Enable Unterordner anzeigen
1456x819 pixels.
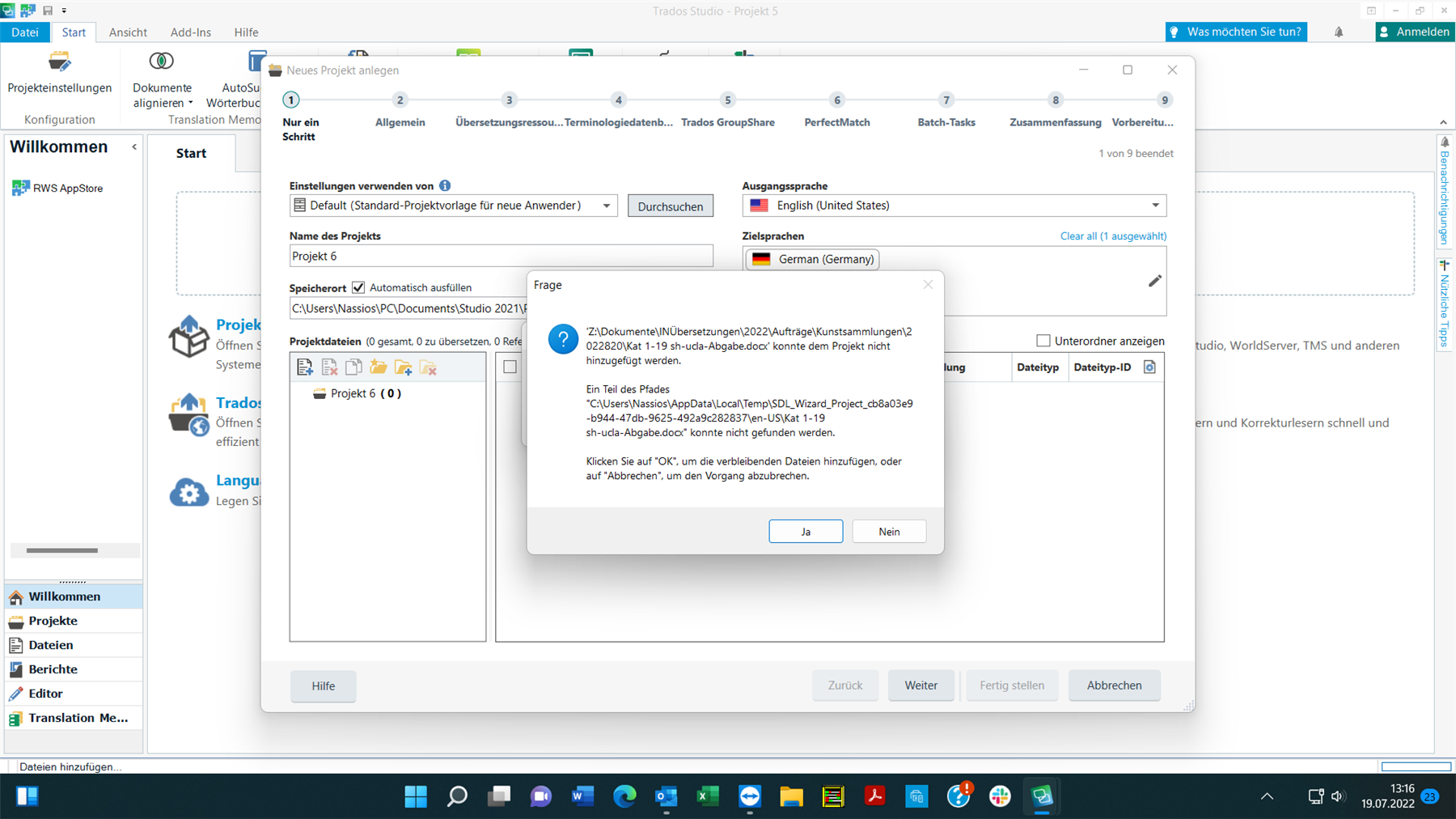point(1042,341)
